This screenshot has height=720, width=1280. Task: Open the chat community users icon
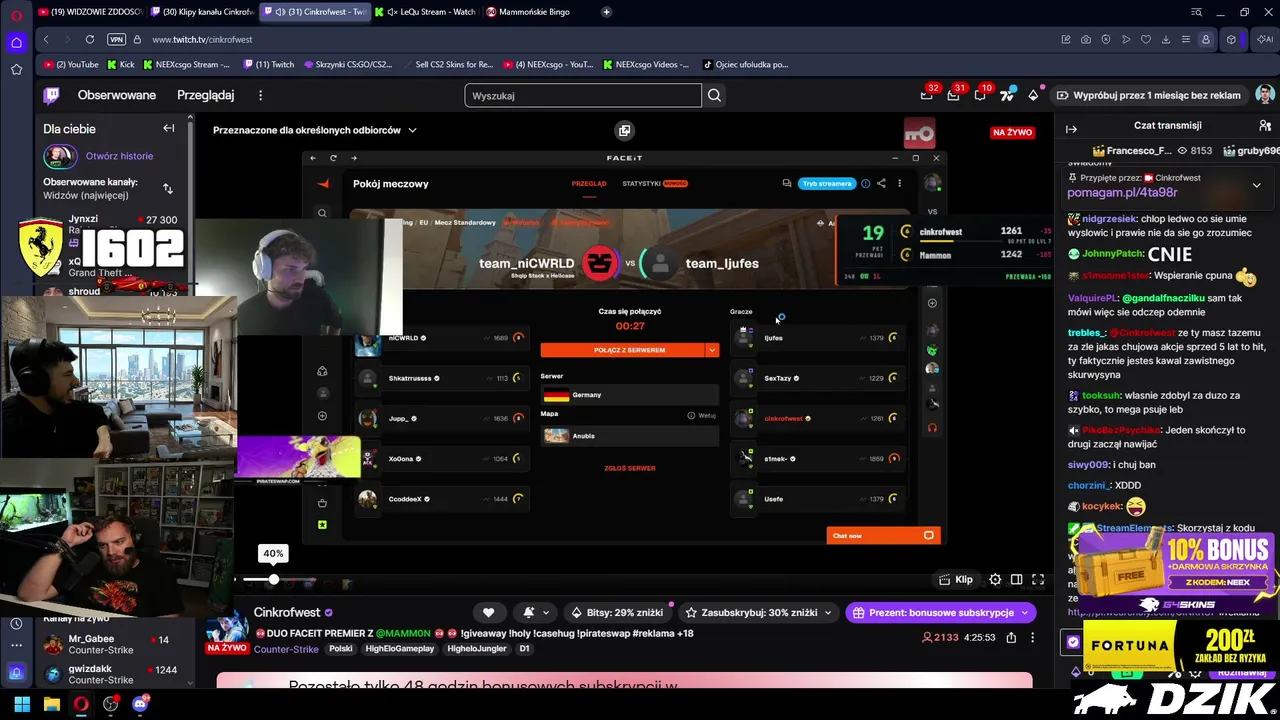pos(1265,126)
